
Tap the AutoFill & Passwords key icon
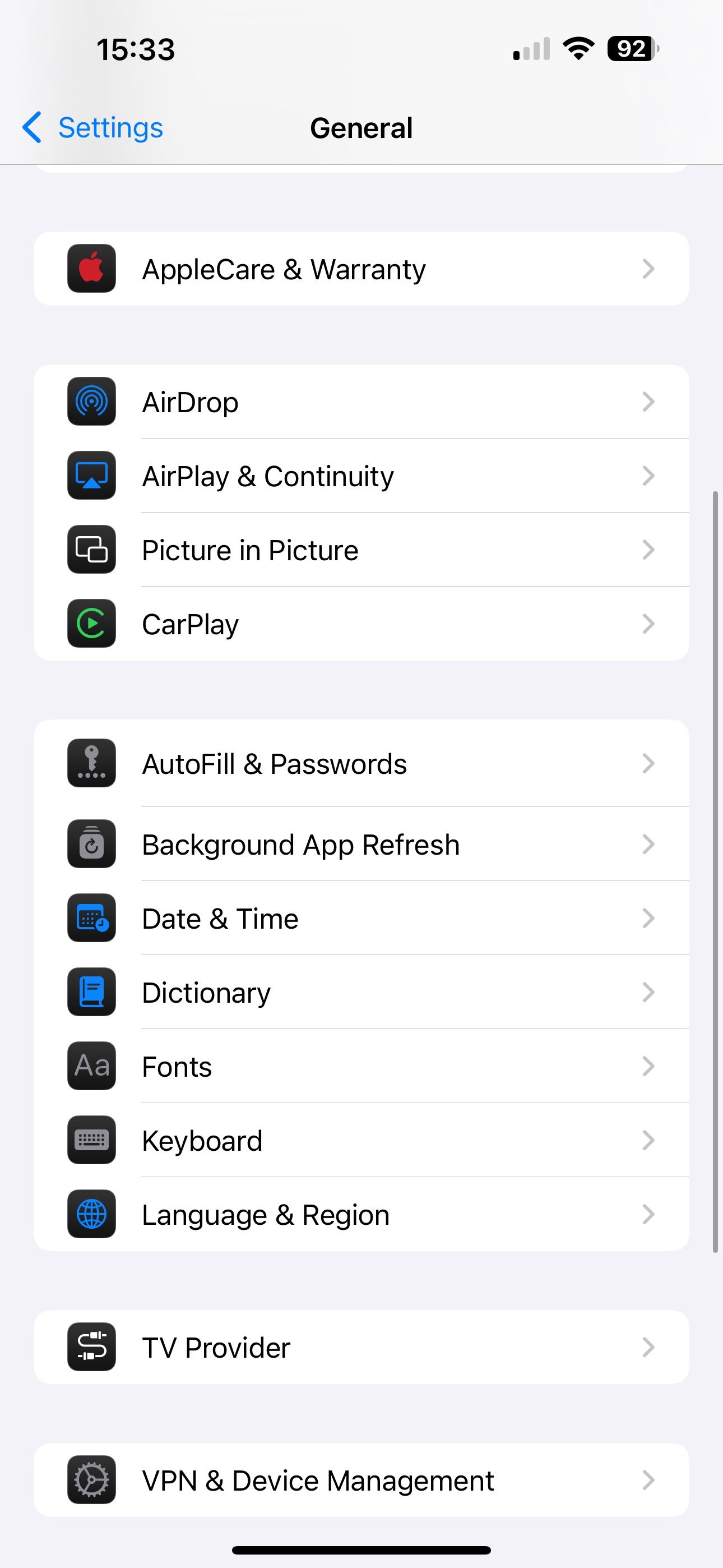pyautogui.click(x=91, y=763)
